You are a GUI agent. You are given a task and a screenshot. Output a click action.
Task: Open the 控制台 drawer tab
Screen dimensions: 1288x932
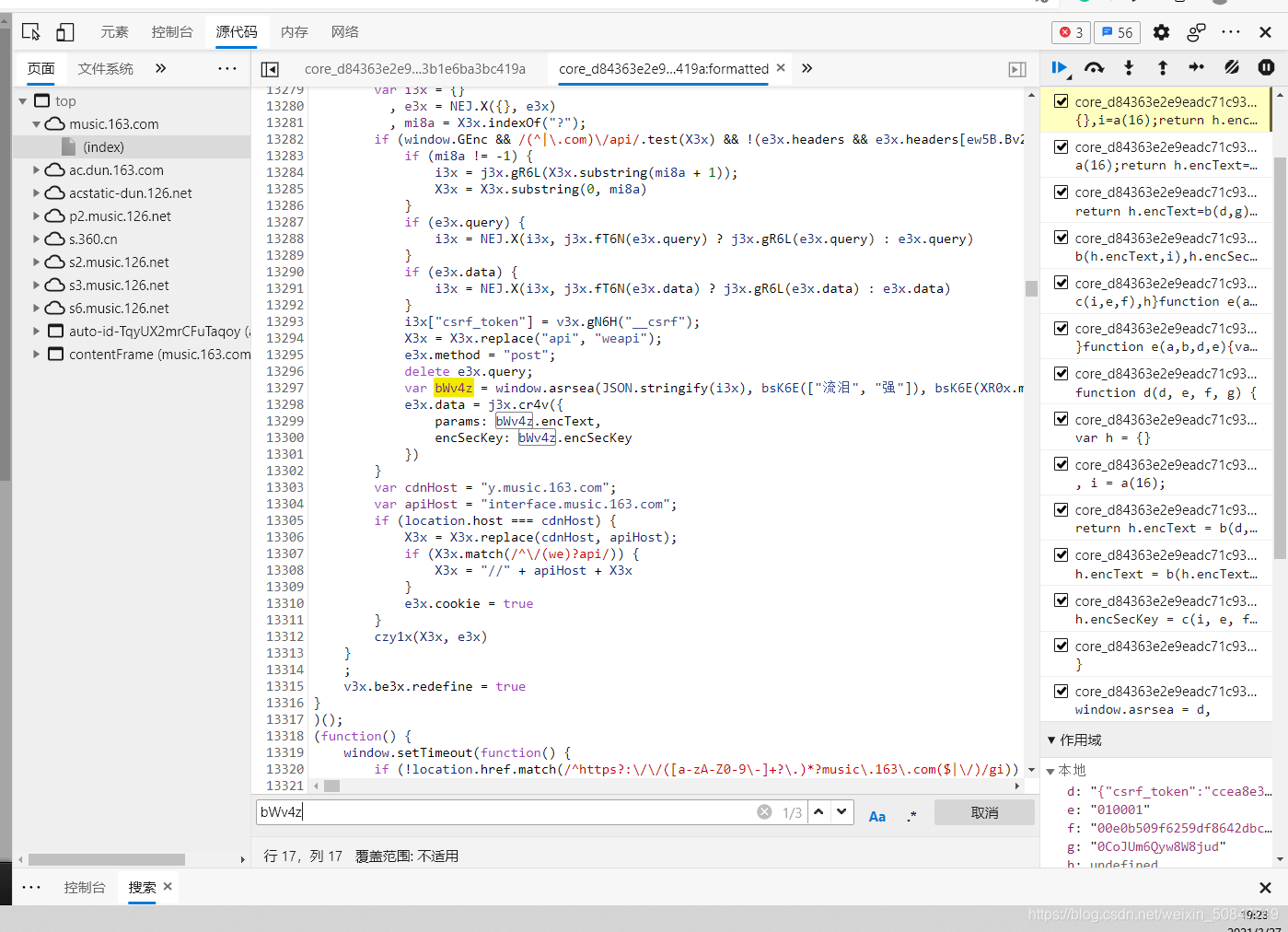[85, 887]
